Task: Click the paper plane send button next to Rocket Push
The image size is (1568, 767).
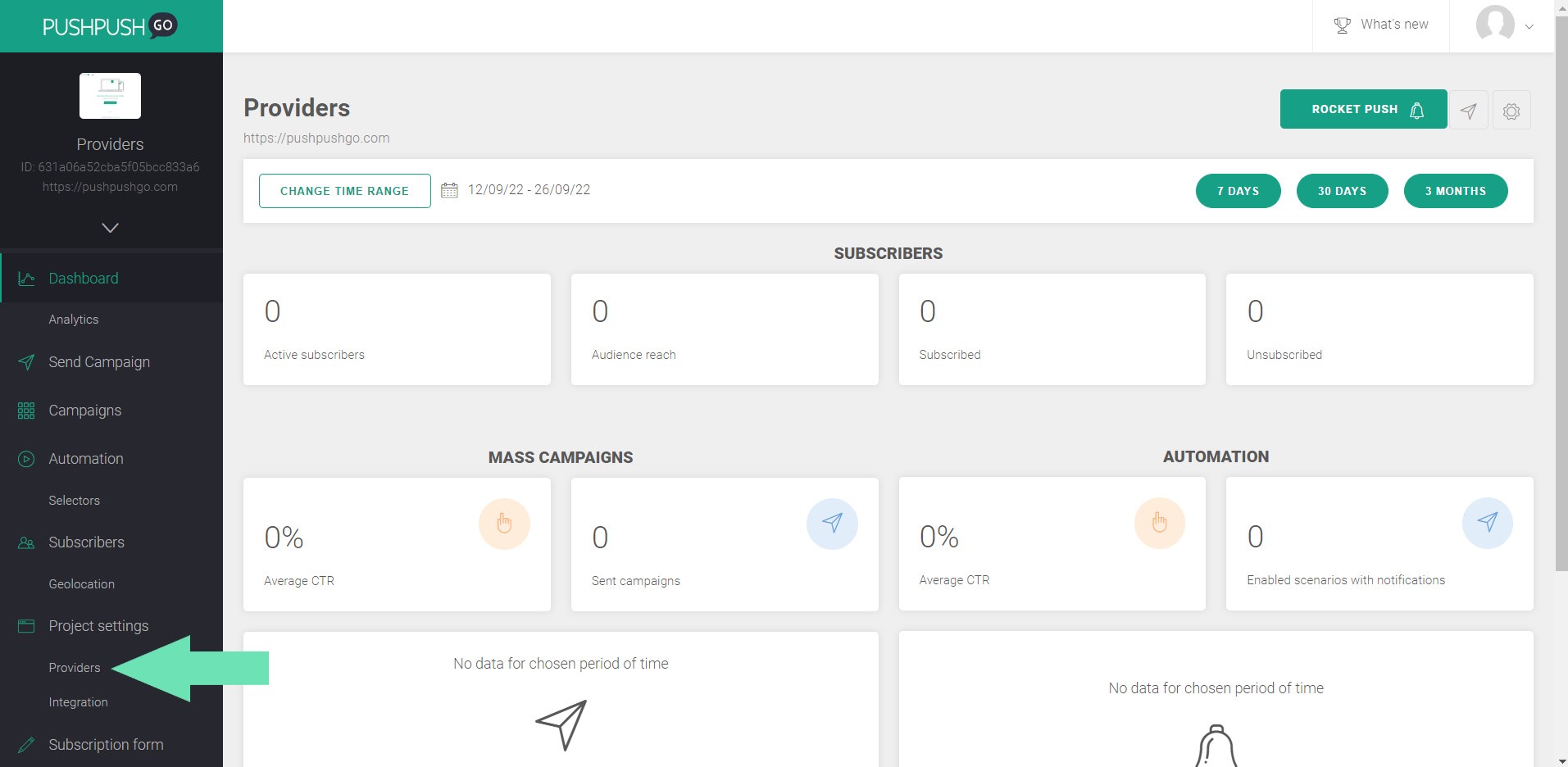Action: coord(1469,110)
